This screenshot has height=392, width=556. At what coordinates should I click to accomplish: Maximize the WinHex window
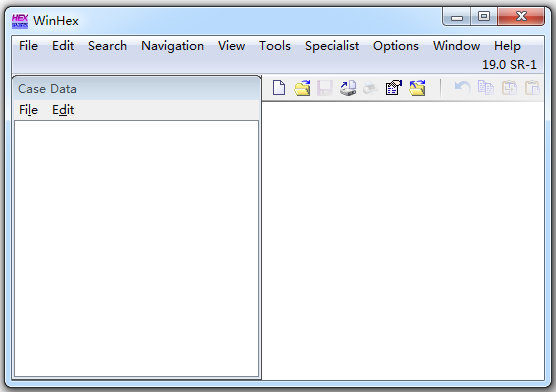point(484,16)
